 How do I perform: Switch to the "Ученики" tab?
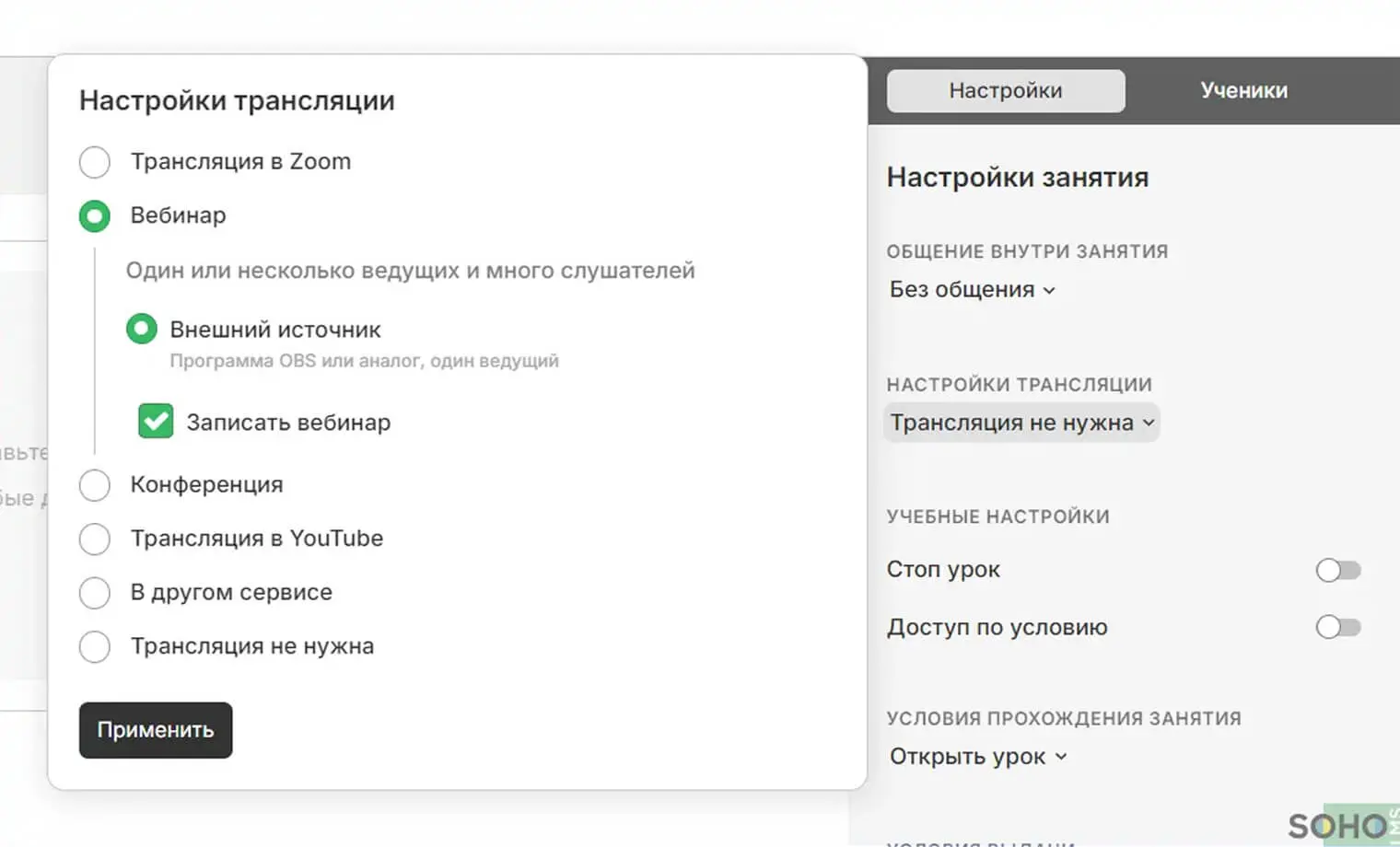pyautogui.click(x=1244, y=90)
